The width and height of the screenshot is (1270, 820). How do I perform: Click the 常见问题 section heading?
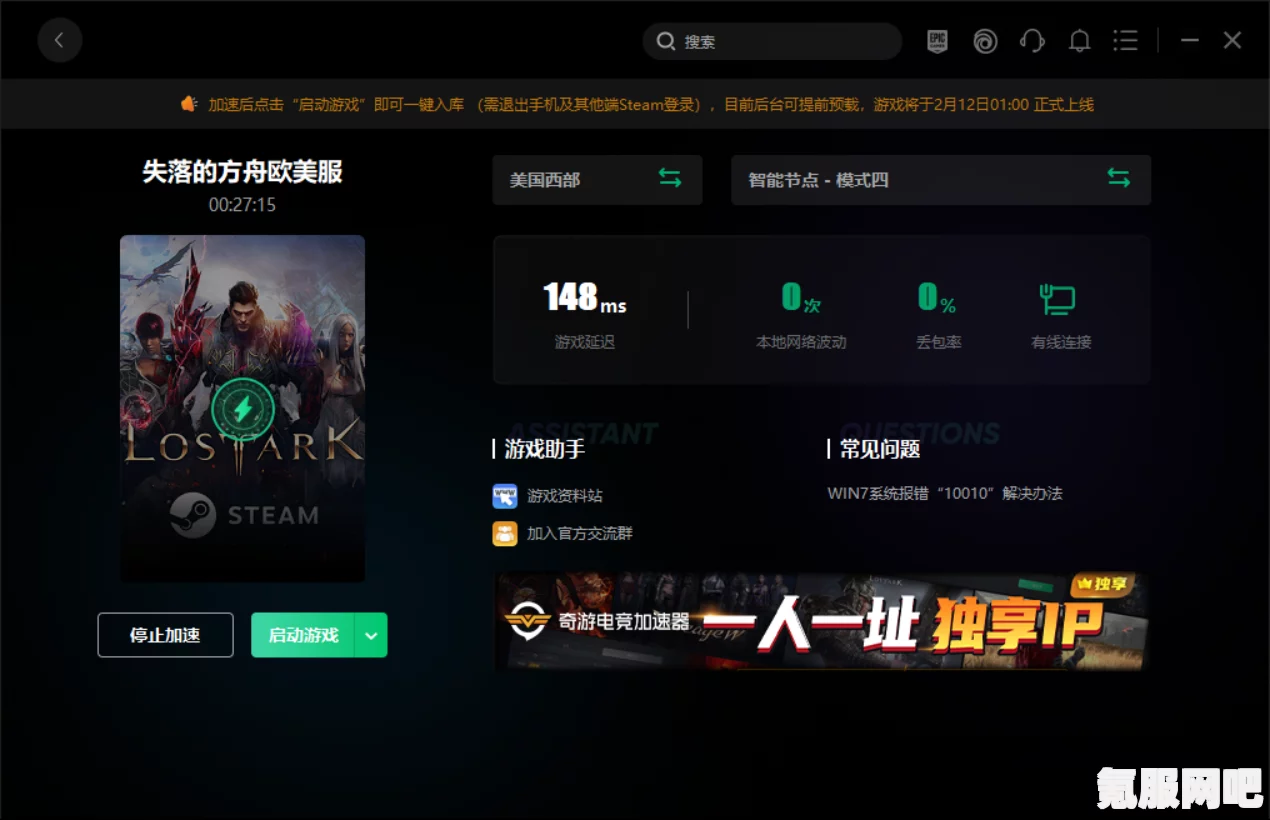click(x=880, y=449)
